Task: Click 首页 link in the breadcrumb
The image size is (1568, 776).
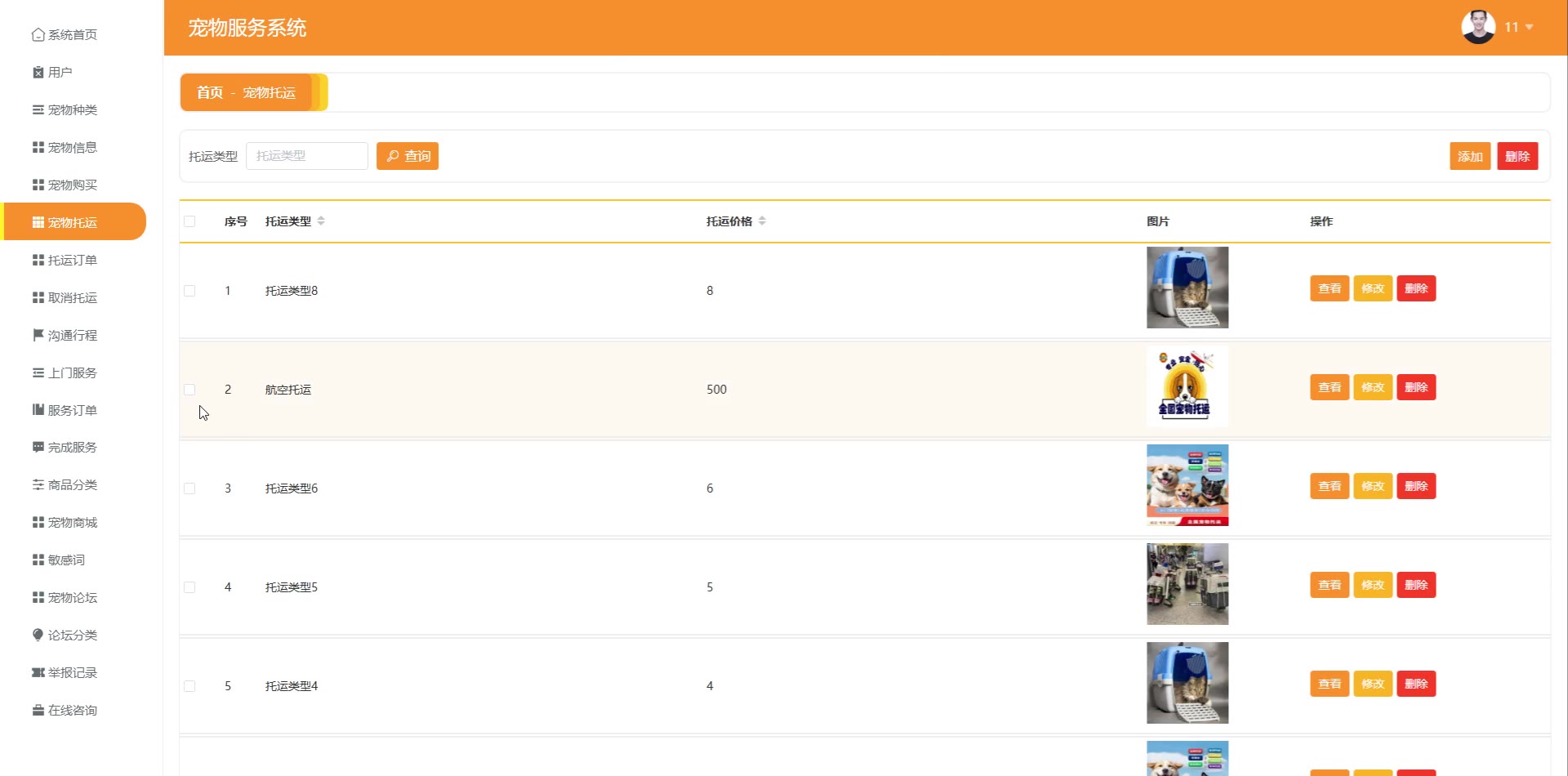Action: 210,92
